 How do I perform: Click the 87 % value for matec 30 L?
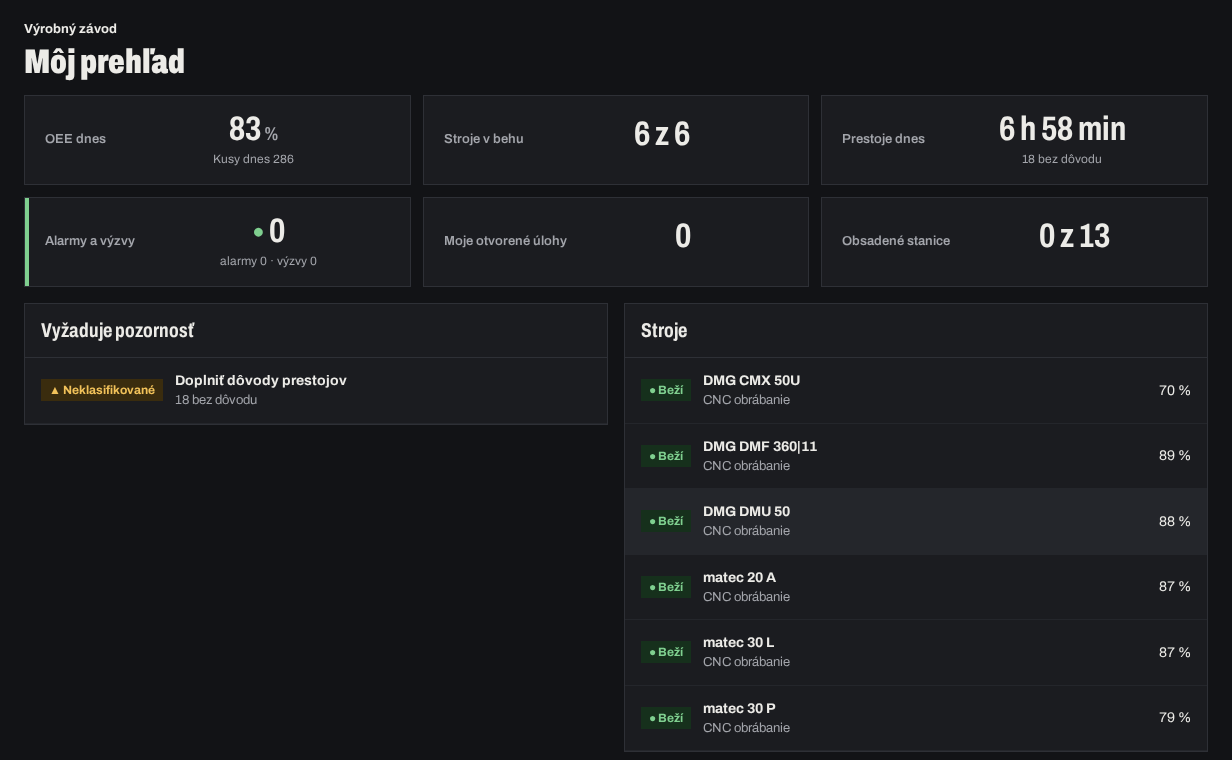(1175, 652)
